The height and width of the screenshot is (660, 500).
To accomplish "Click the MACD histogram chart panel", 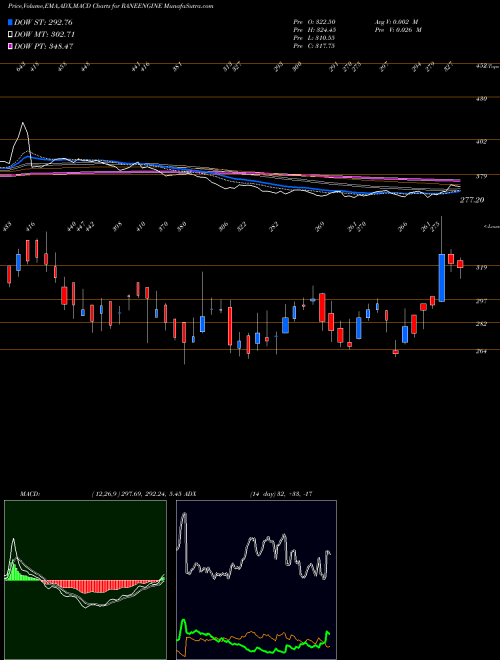I will tap(85, 580).
